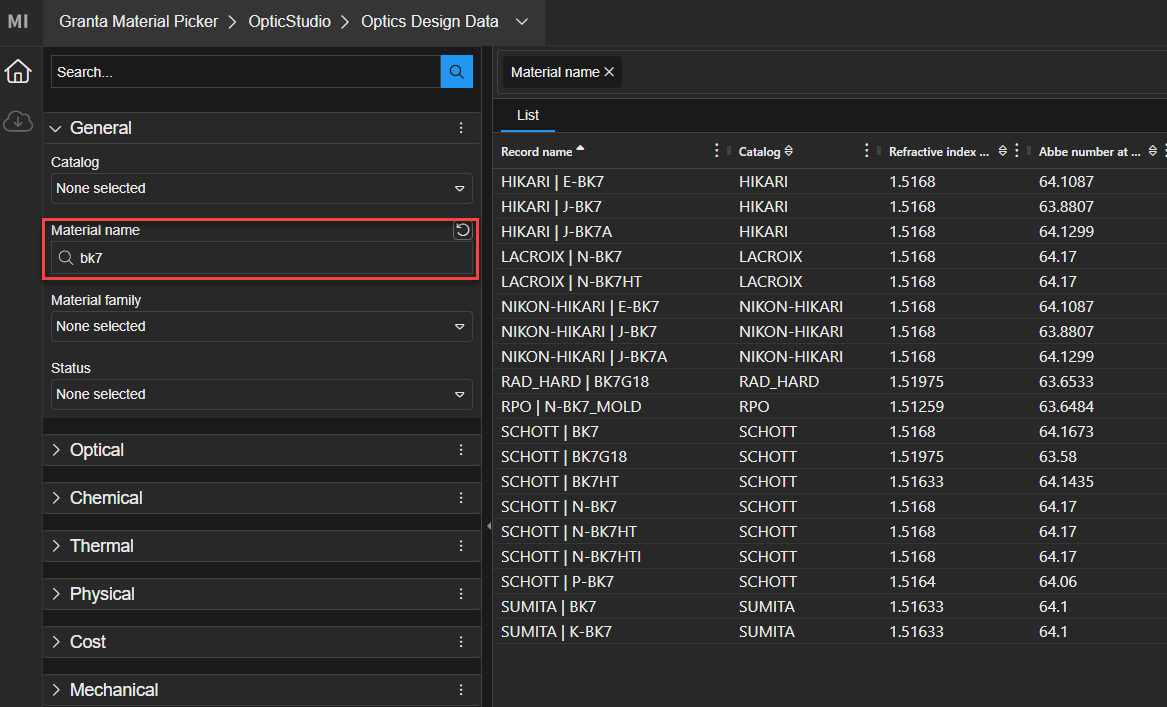Select record RAD_HARD | BK7G18
This screenshot has height=707, width=1167.
[575, 382]
